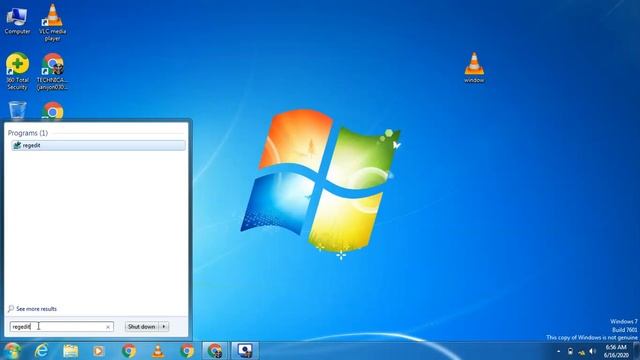Open Internet Explorer from the taskbar
The image size is (640, 360).
pos(41,351)
